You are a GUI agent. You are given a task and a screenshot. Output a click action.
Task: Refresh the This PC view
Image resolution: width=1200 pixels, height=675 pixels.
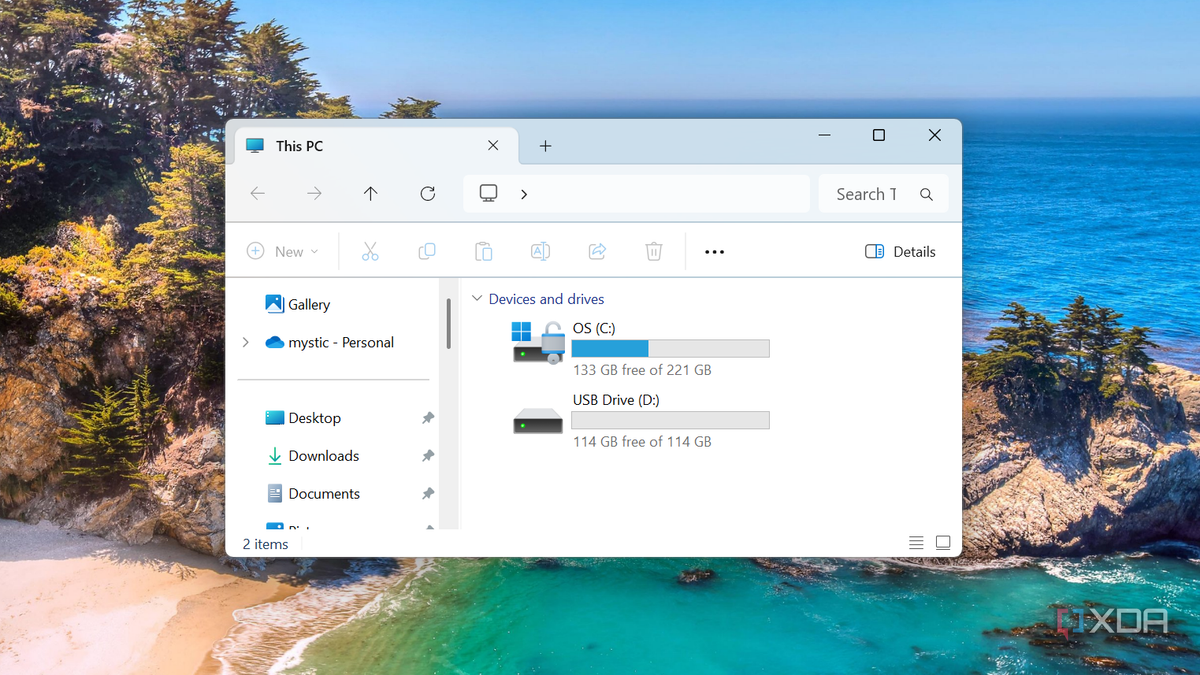428,194
